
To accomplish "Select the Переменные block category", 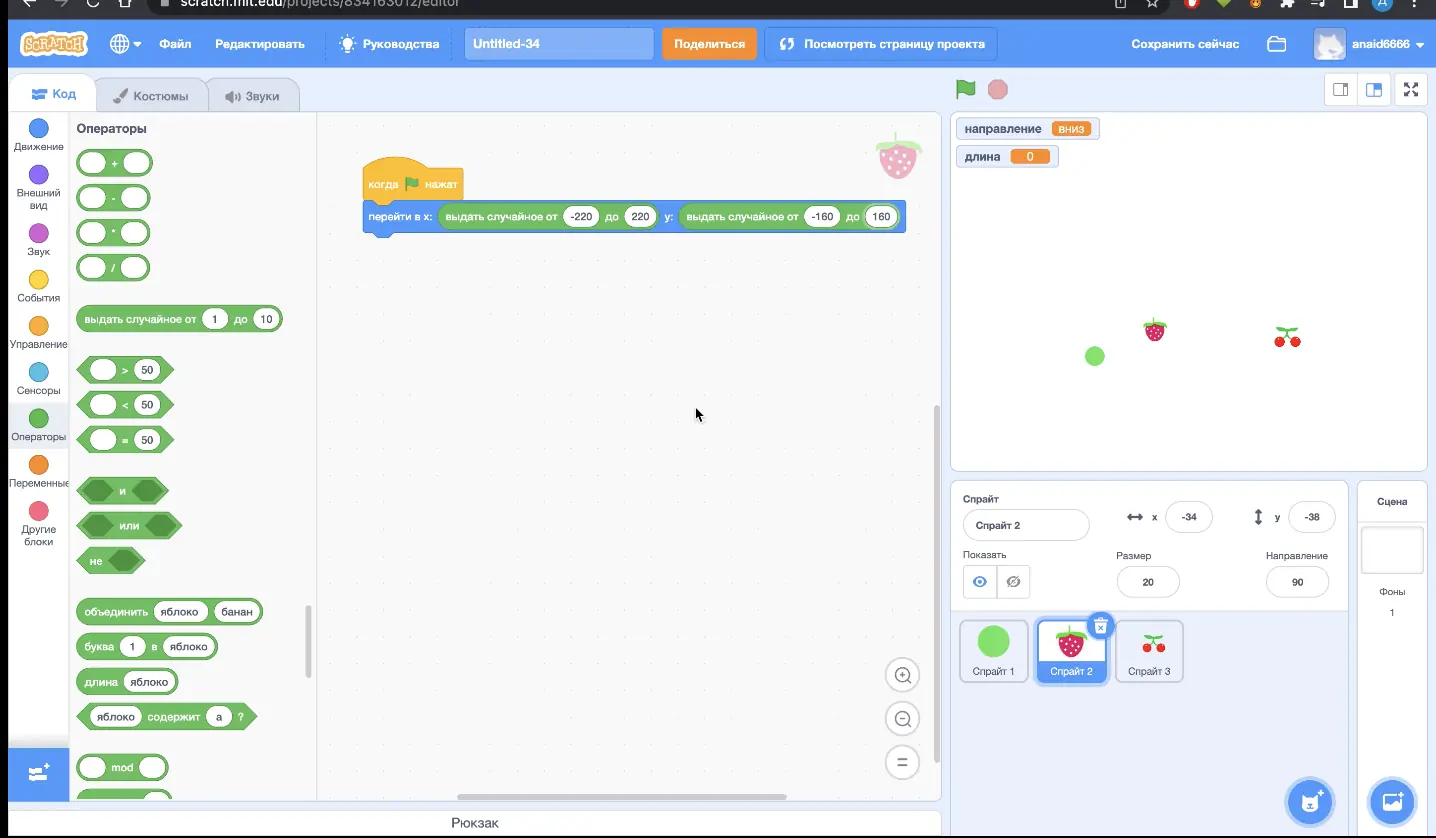I will tap(38, 472).
